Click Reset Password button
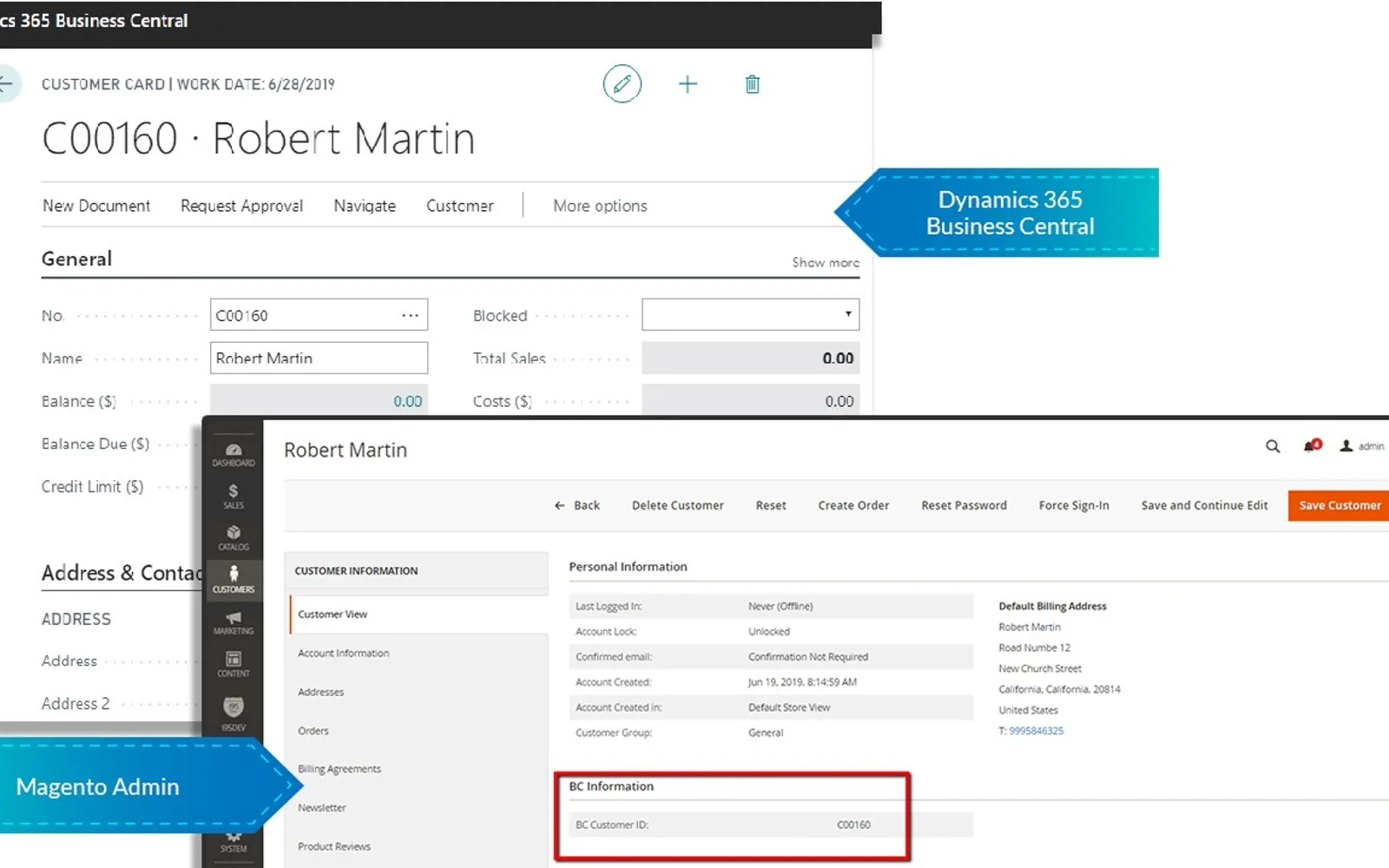1389x868 pixels. point(964,505)
